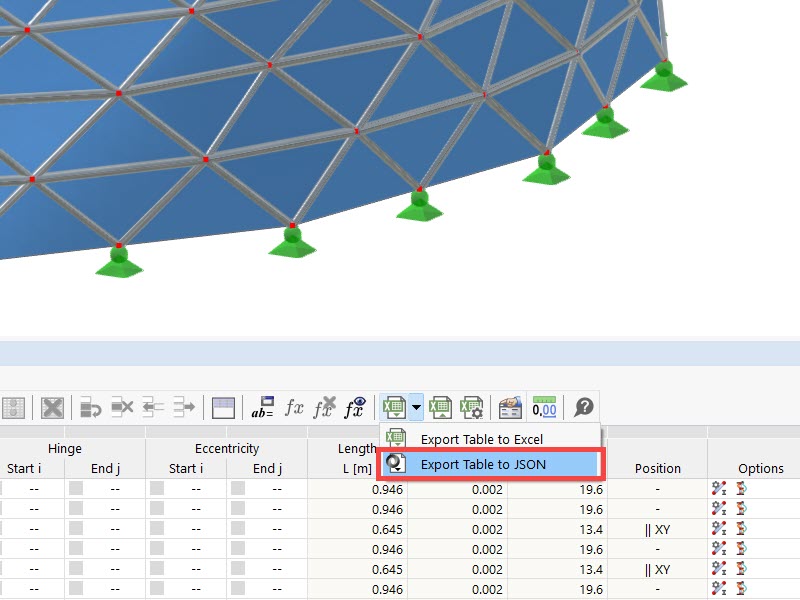Click the Import Table from Excel icon
Image resolution: width=800 pixels, height=600 pixels.
click(x=440, y=406)
